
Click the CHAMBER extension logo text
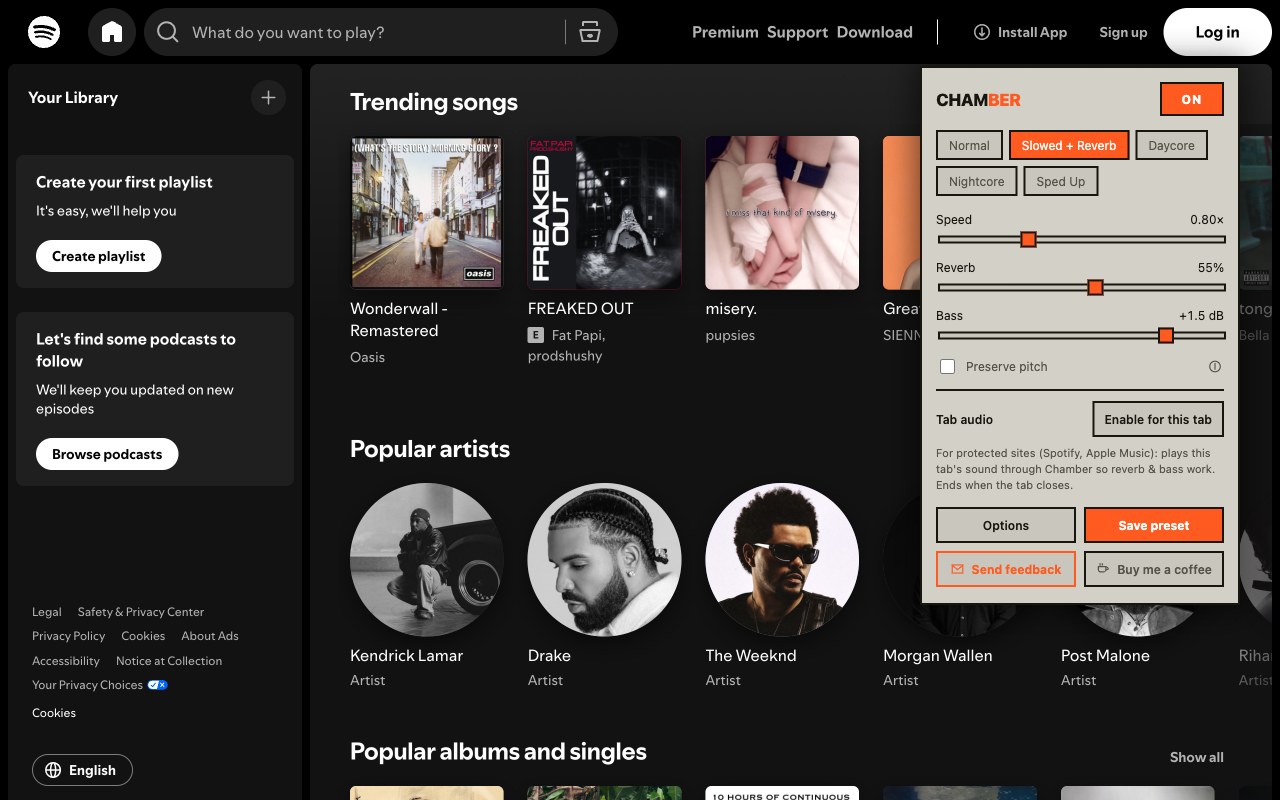978,100
